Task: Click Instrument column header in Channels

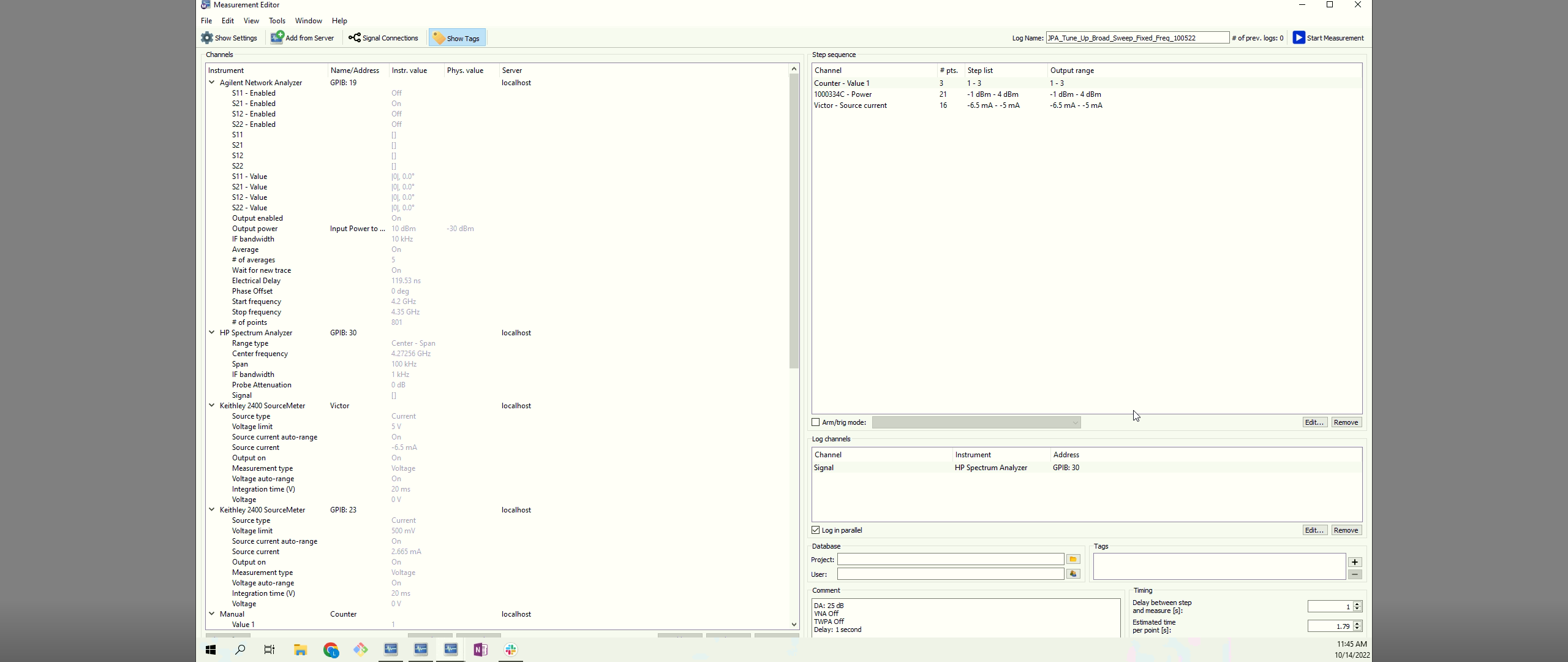Action: click(x=267, y=70)
